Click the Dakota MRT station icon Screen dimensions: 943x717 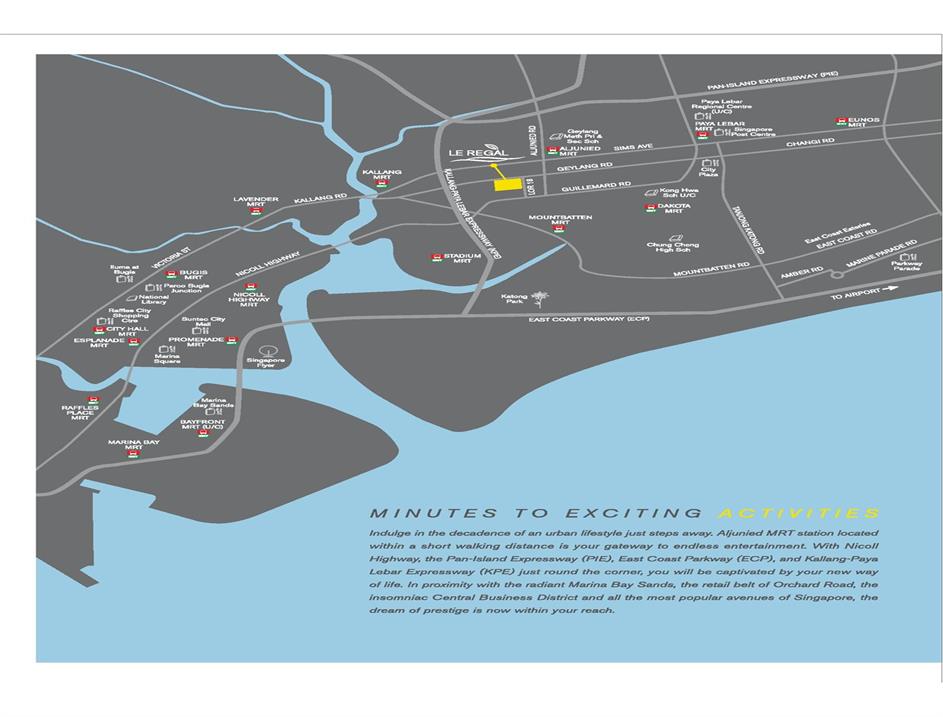click(651, 208)
